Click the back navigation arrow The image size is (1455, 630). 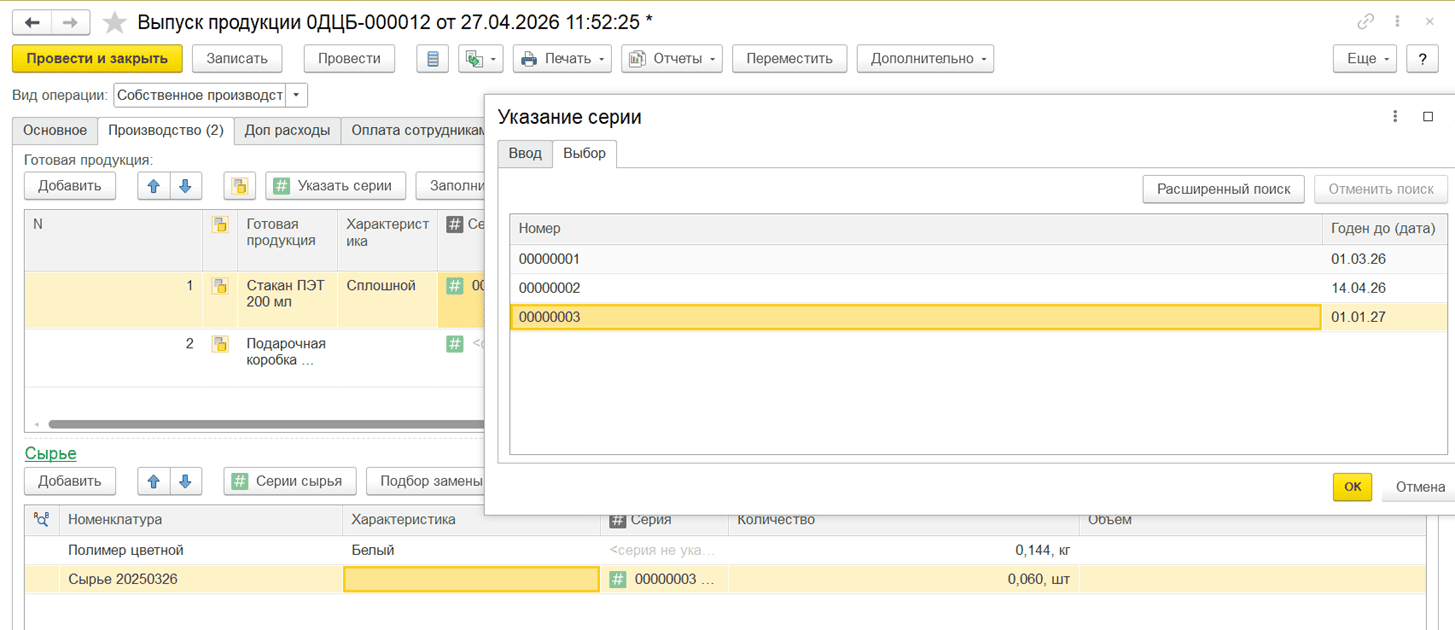click(x=32, y=22)
